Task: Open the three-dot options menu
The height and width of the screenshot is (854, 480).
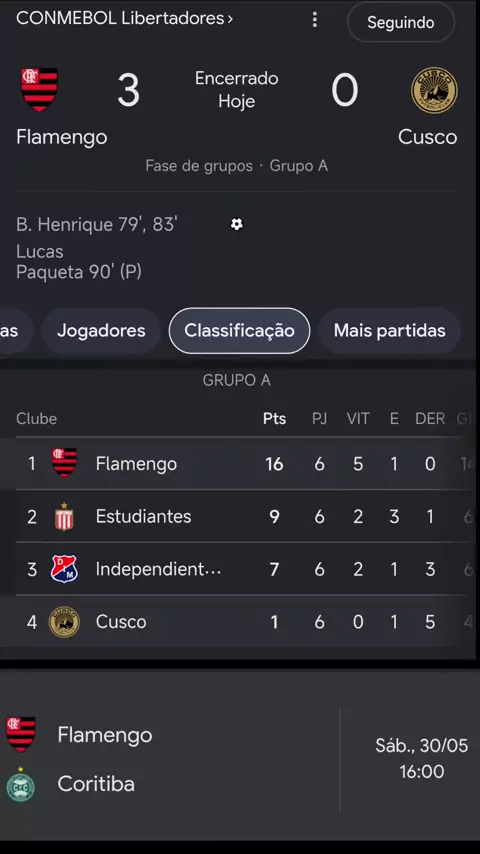Action: pos(314,20)
